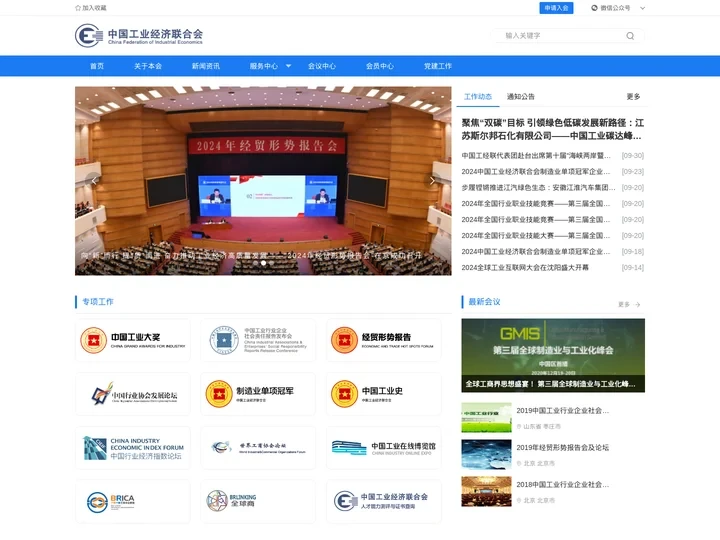Open the 2024全球工业互联网大会在沈阳盛大开幕 news item
The image size is (720, 540).
[x=525, y=267]
